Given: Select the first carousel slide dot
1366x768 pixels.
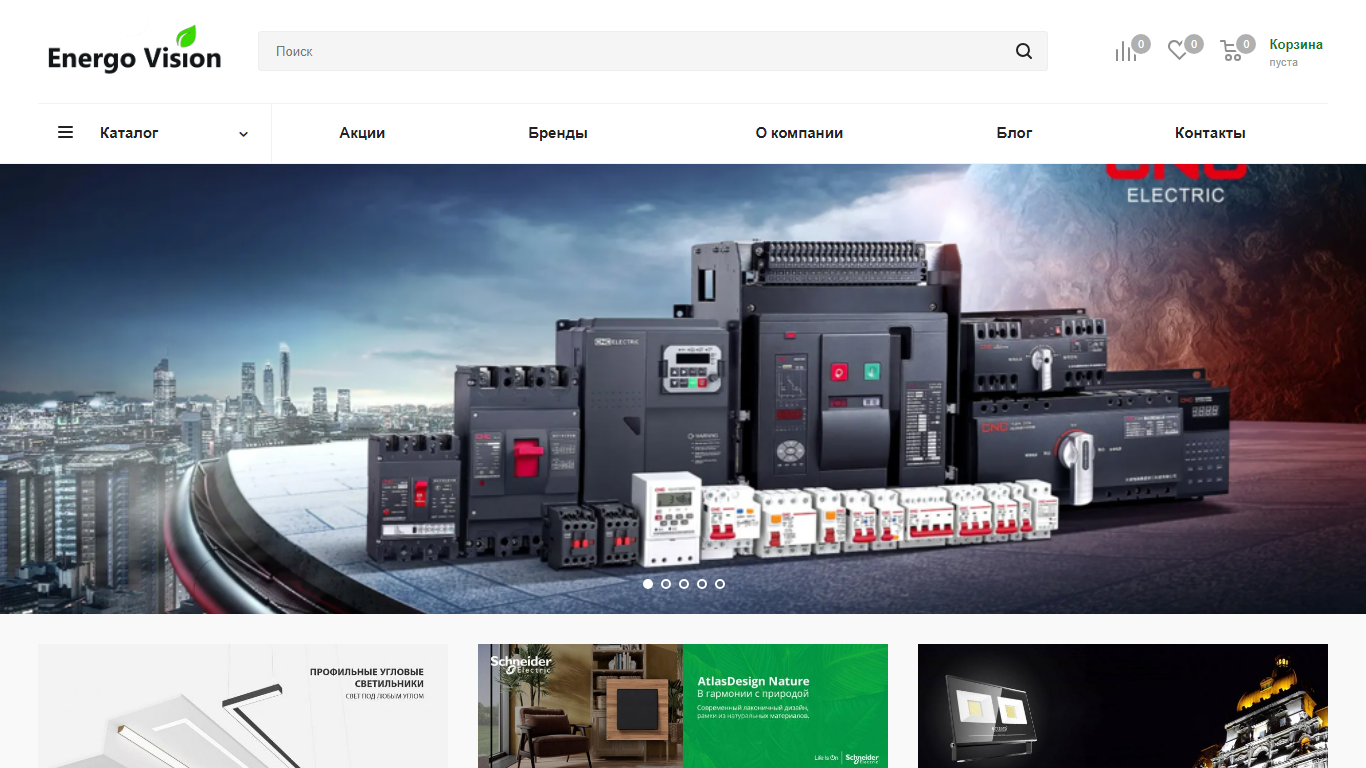Looking at the screenshot, I should (648, 584).
